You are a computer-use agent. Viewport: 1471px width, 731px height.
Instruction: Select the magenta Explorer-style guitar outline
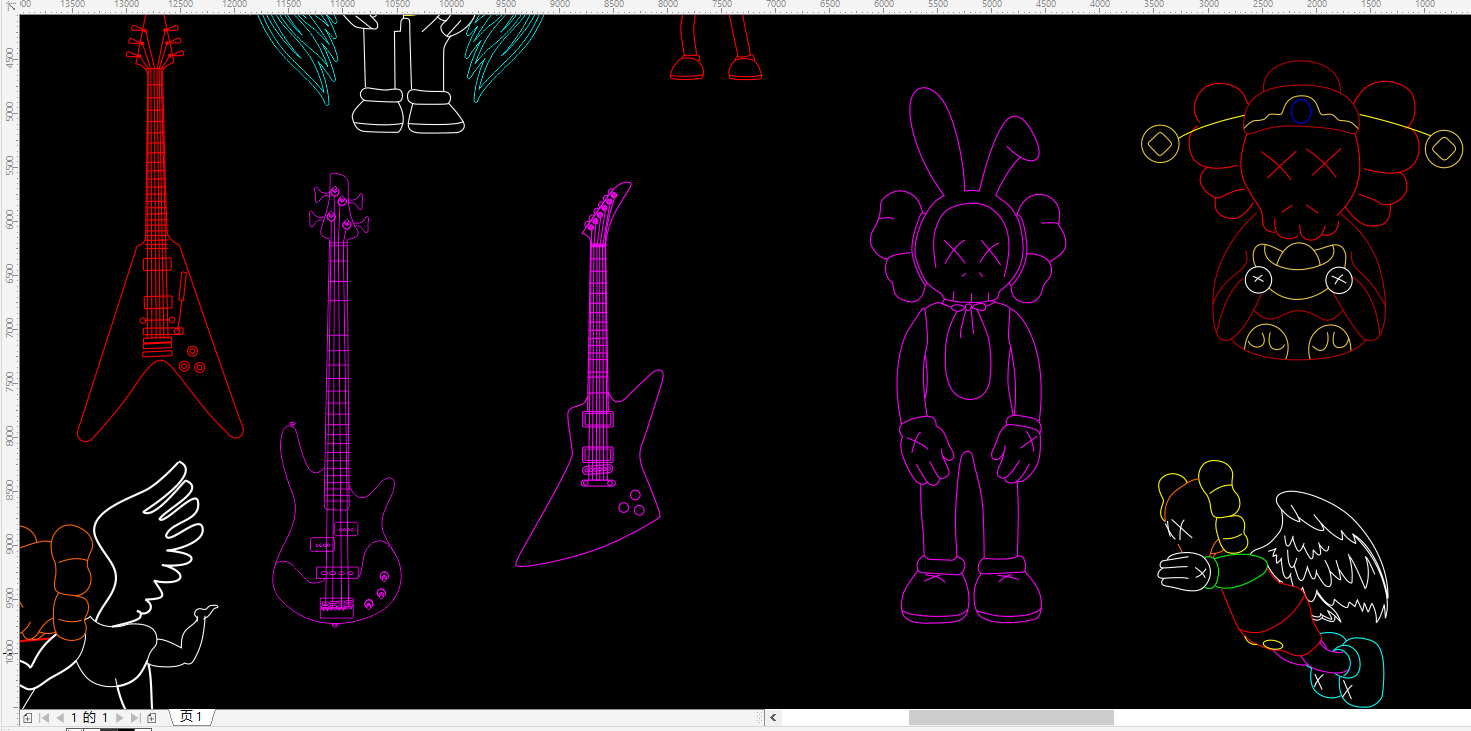coord(590,375)
